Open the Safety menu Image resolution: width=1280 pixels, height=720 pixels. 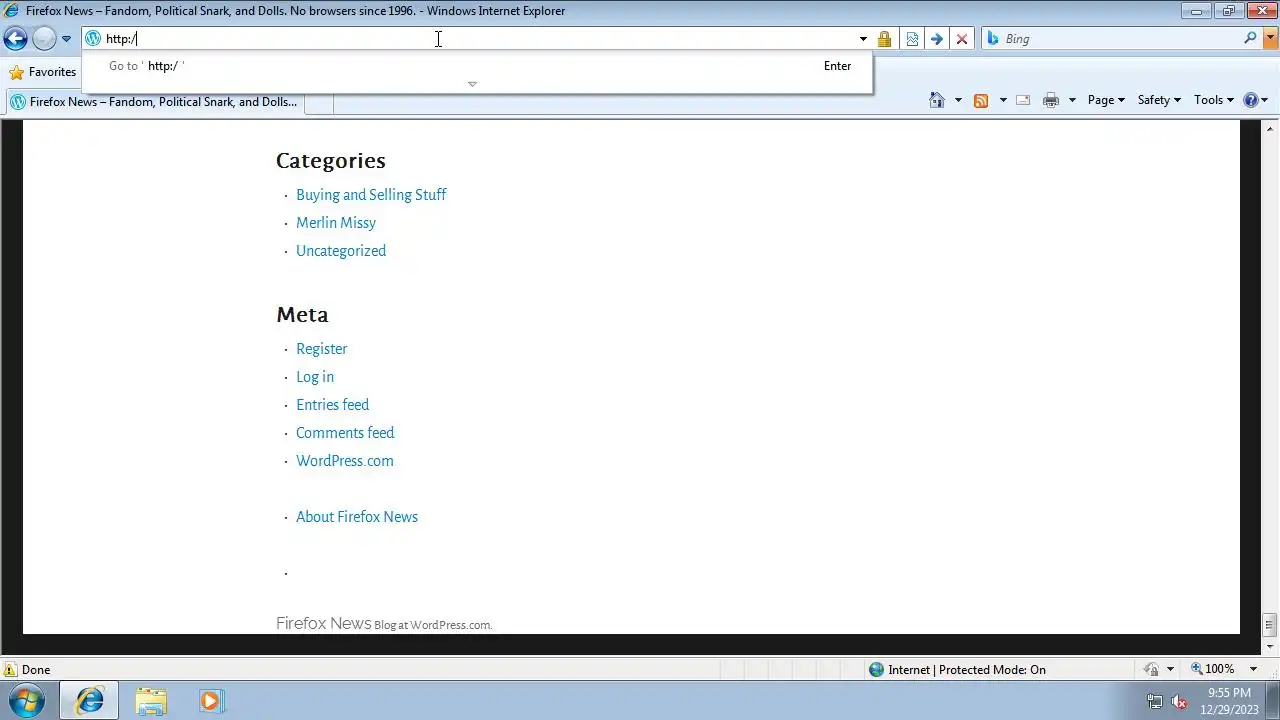tap(1159, 100)
